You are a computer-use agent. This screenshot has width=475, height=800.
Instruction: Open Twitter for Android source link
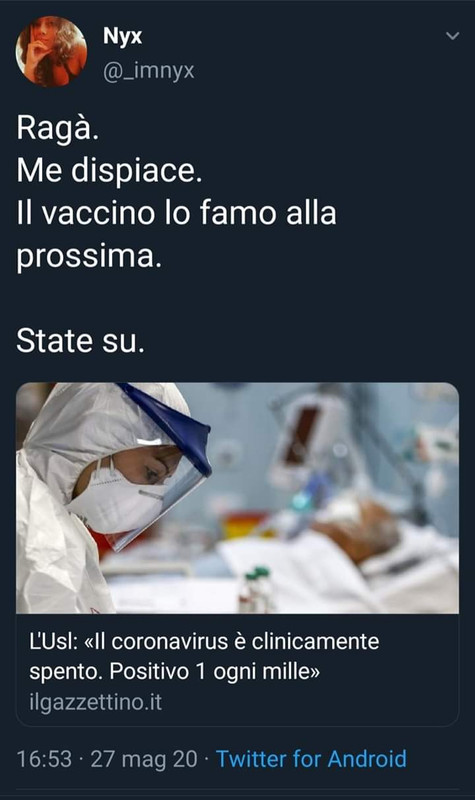point(311,759)
